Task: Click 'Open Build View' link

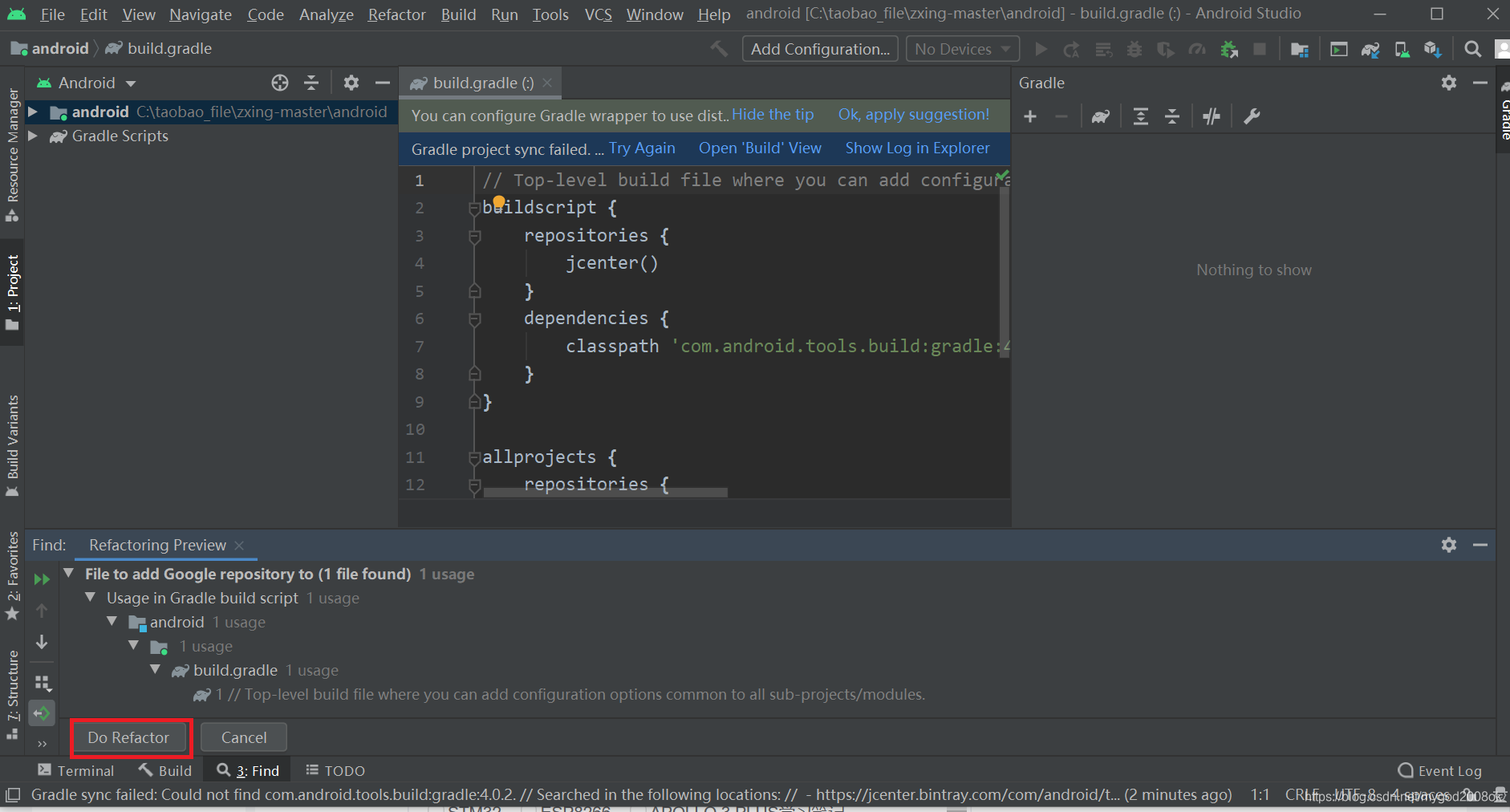Action: (x=760, y=148)
